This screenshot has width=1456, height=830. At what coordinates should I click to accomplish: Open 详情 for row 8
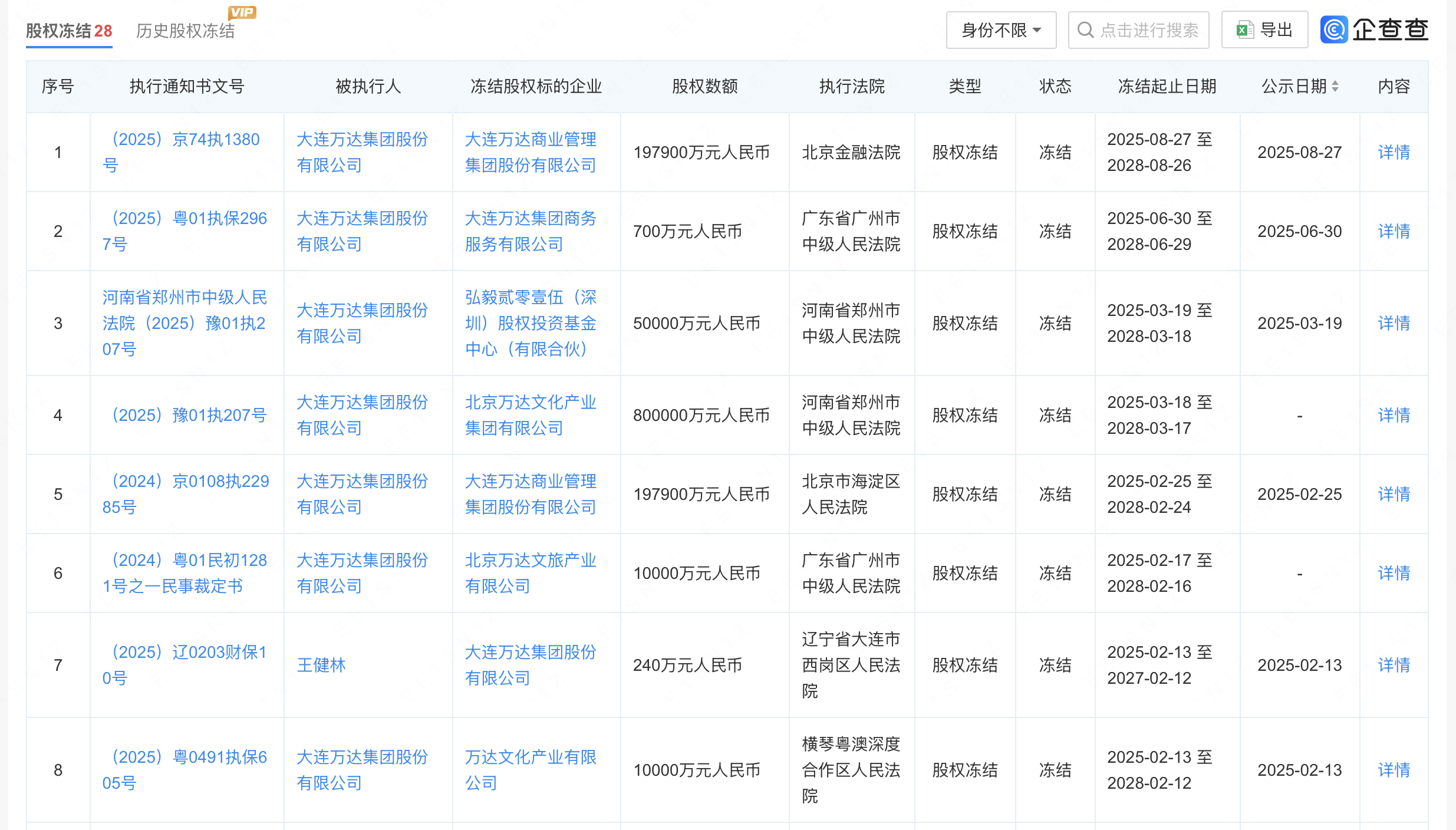point(1393,769)
